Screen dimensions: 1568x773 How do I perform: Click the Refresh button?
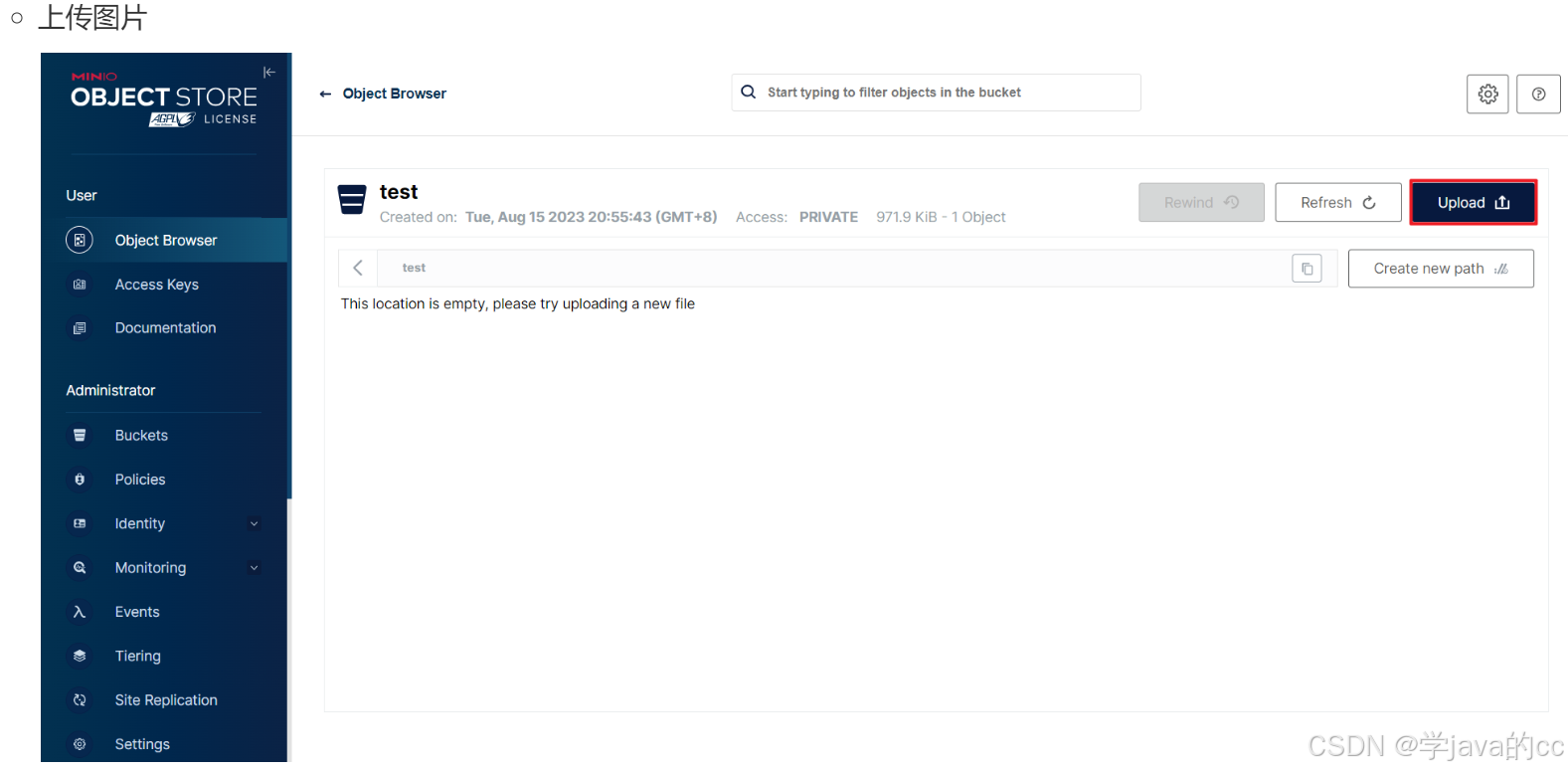pos(1338,202)
